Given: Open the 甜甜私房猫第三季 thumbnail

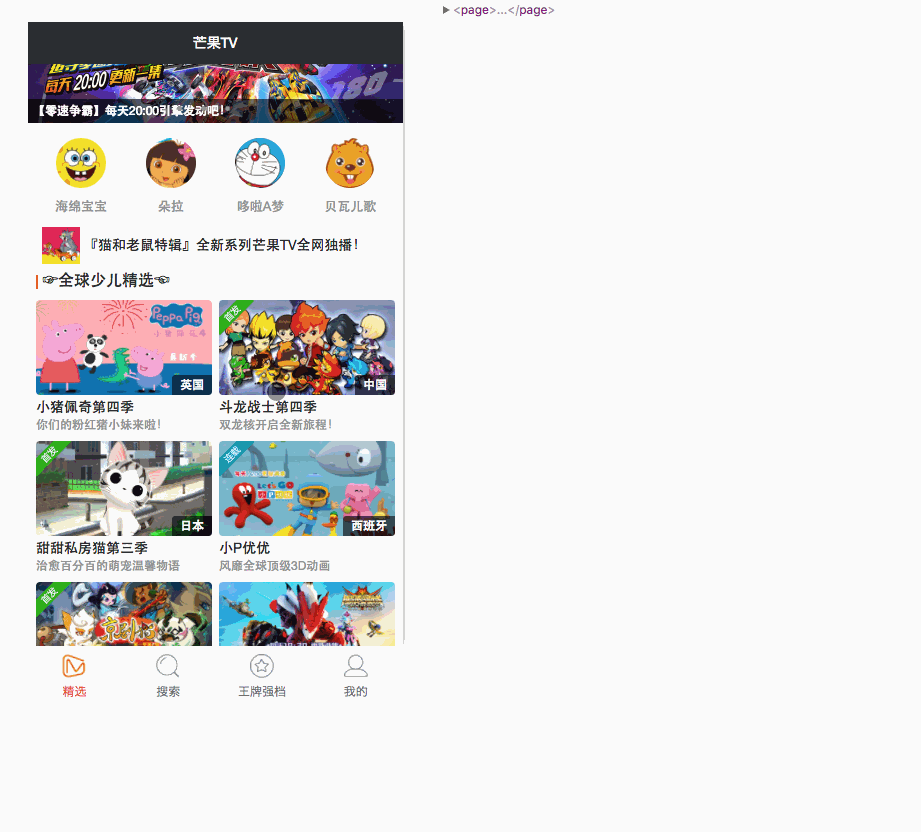Looking at the screenshot, I should click(x=124, y=488).
